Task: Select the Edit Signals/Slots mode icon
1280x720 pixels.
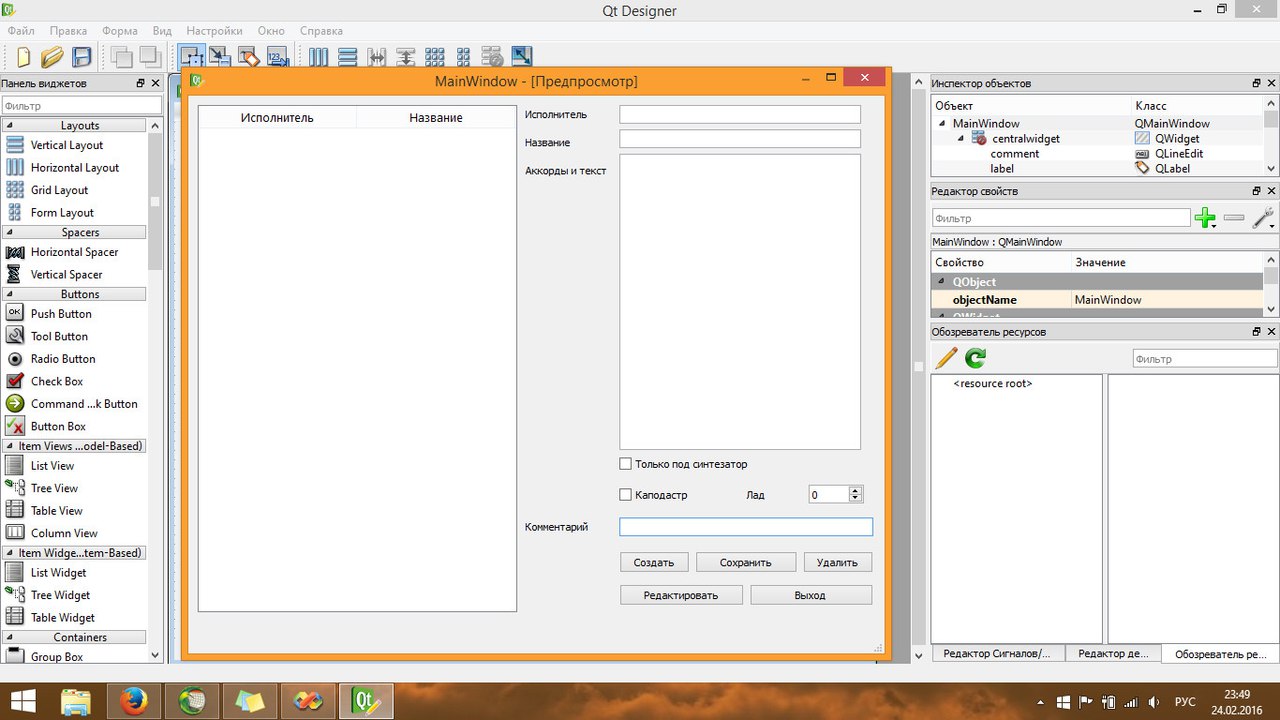Action: pos(220,57)
